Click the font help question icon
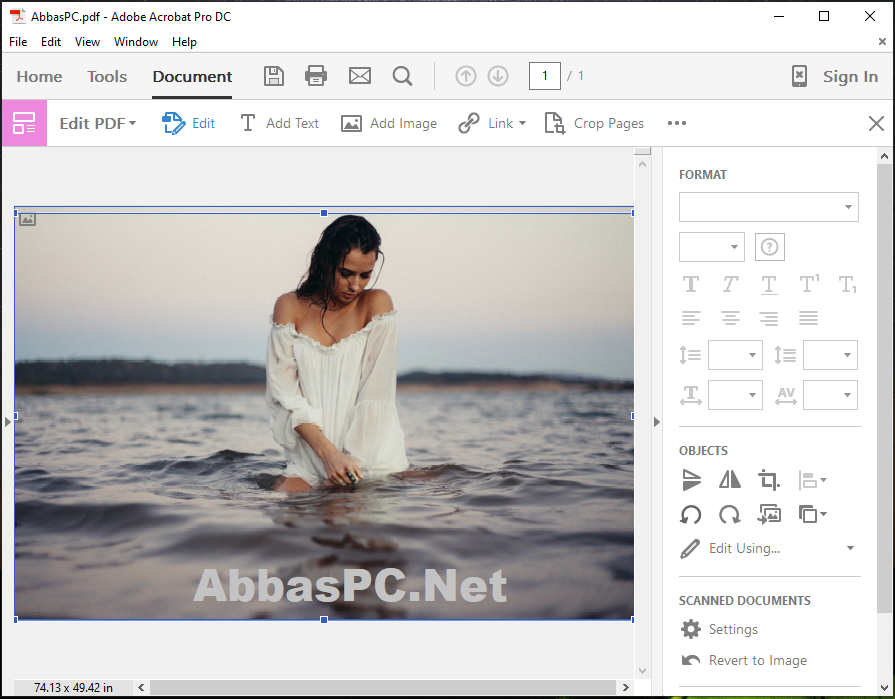This screenshot has height=699, width=895. click(x=769, y=247)
